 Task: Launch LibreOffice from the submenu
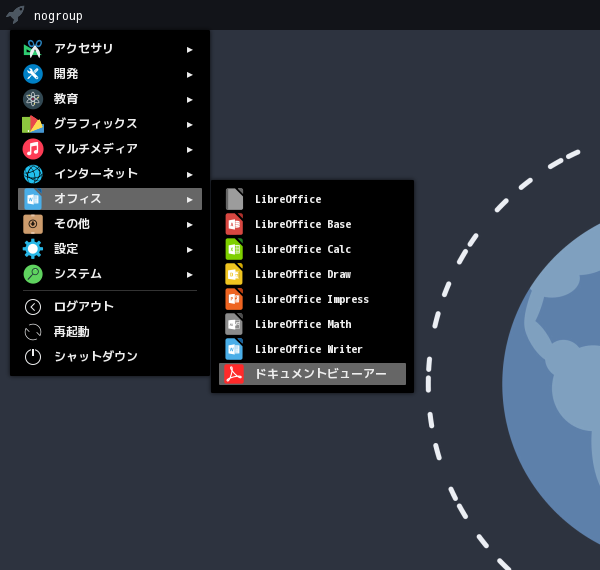tap(312, 199)
